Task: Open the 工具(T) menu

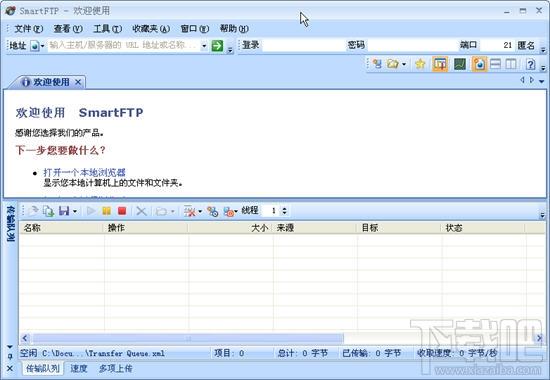Action: pos(107,29)
